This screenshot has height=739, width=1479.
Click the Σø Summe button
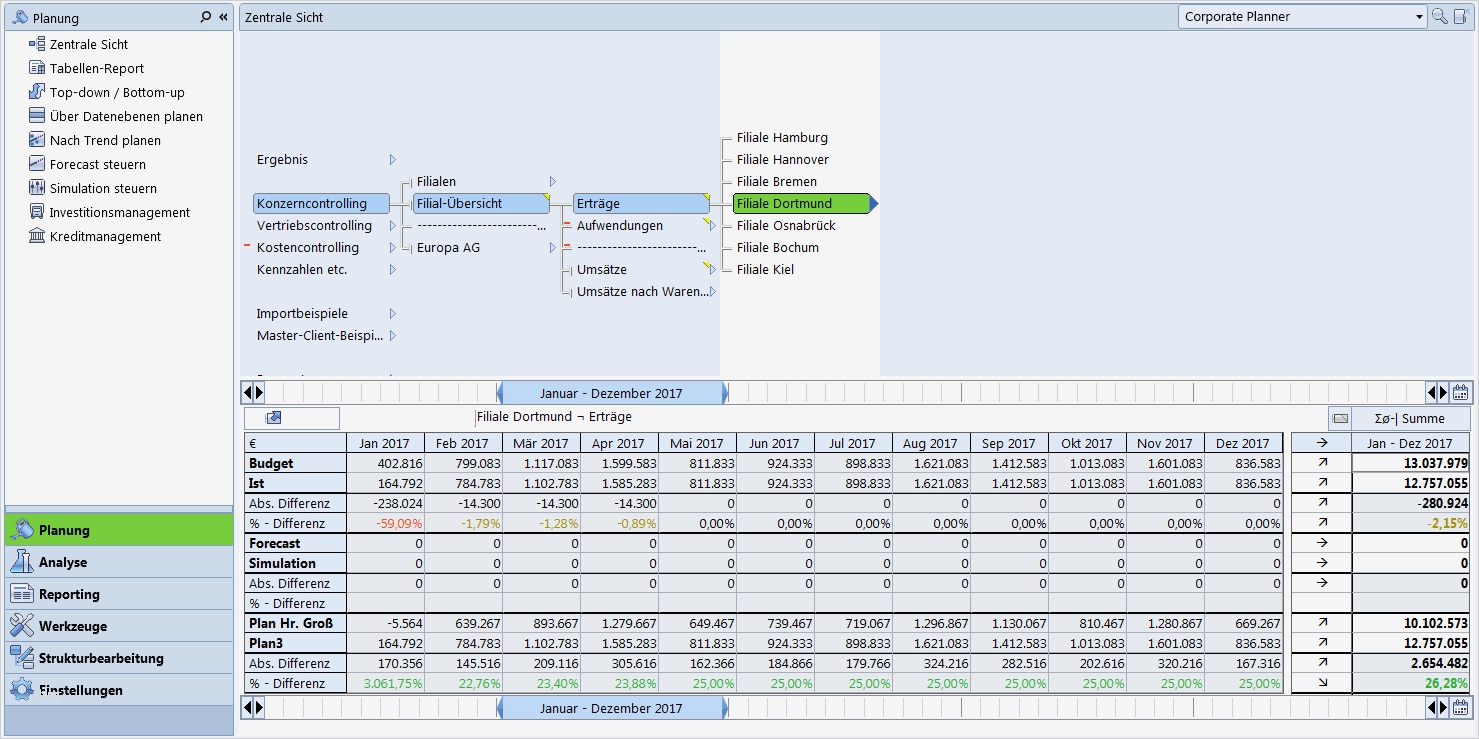1410,418
